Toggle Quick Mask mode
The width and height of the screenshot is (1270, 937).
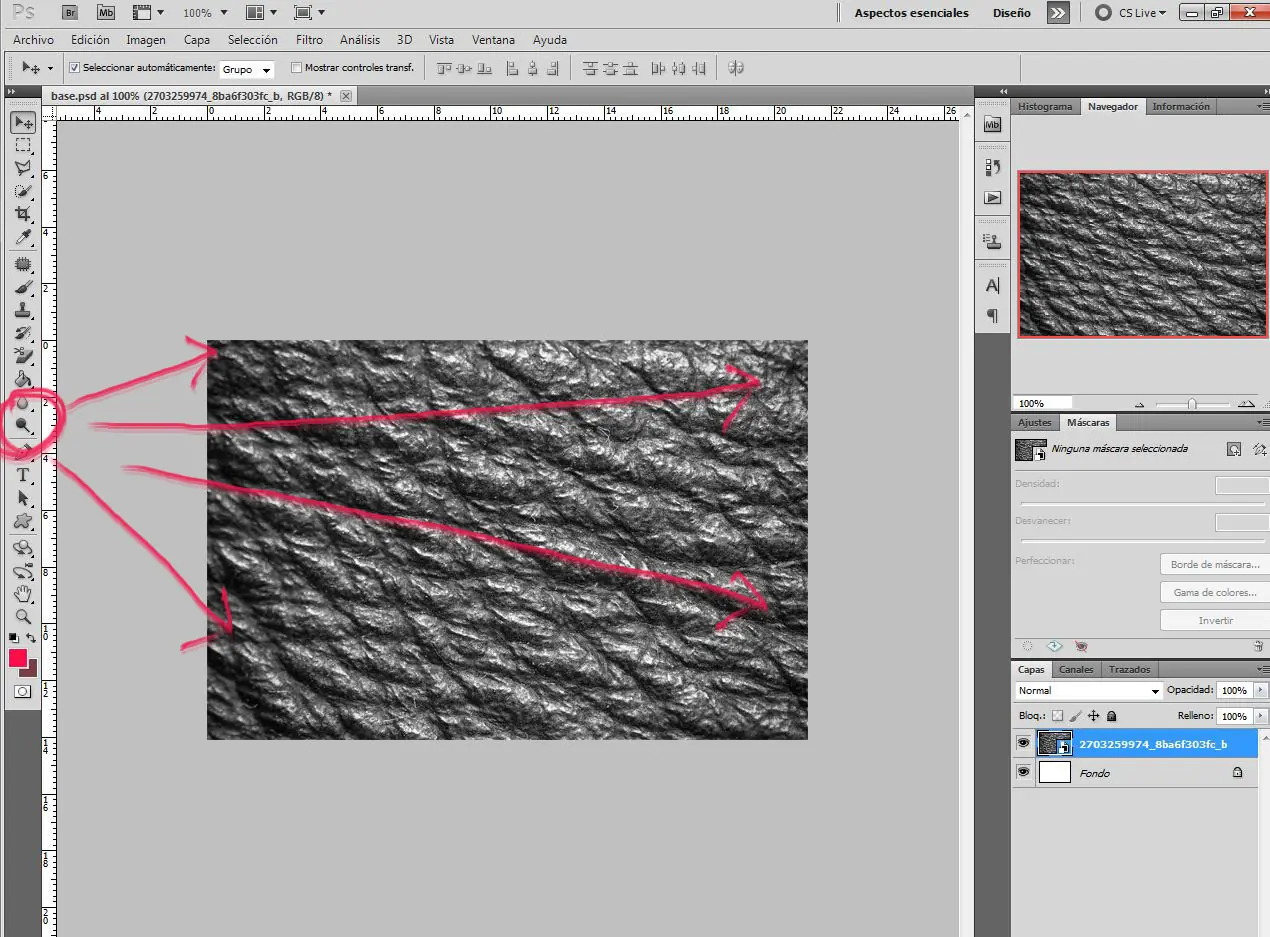point(22,691)
